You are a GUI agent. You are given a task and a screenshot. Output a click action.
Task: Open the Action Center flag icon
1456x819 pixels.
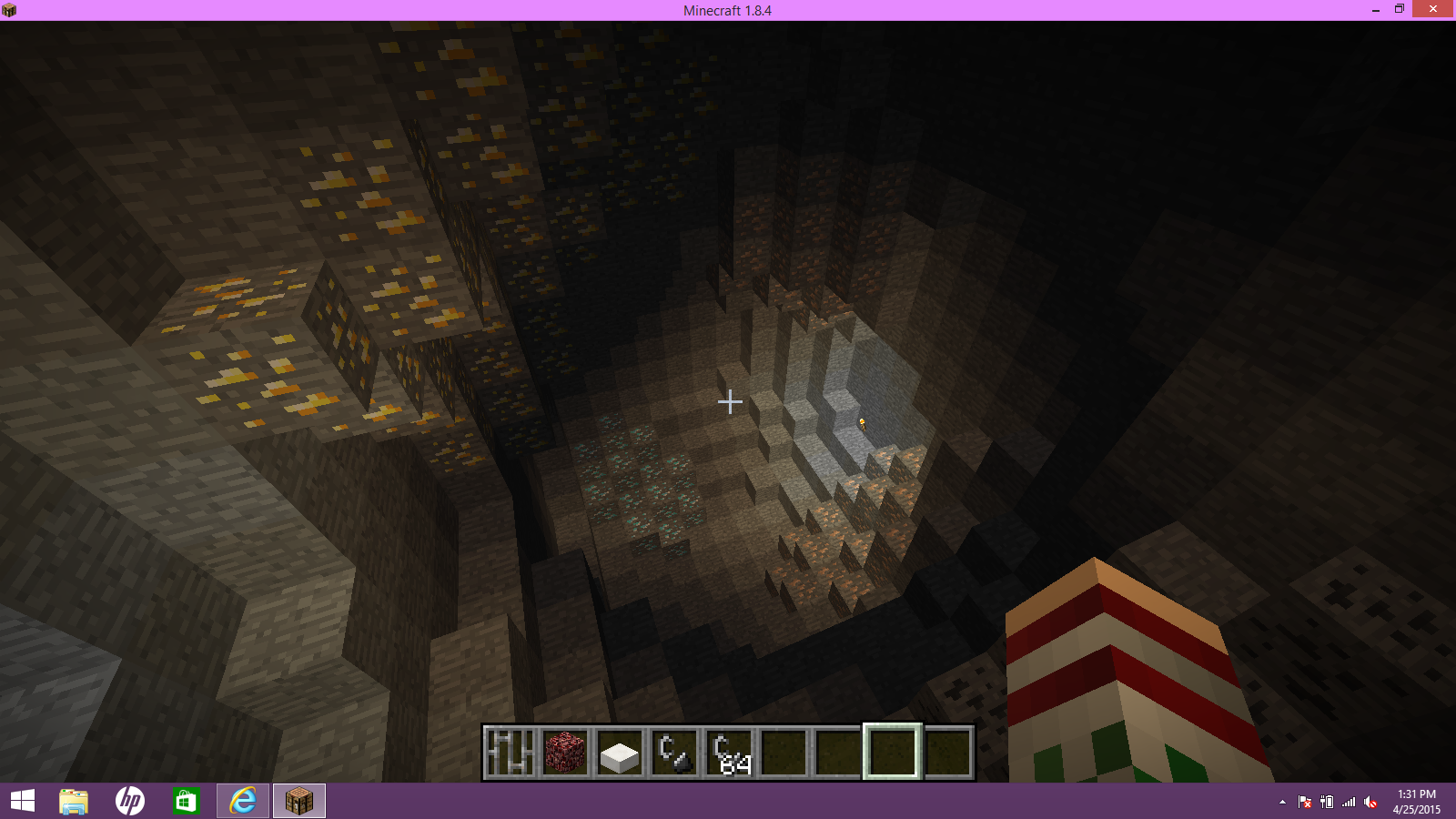pos(1305,802)
